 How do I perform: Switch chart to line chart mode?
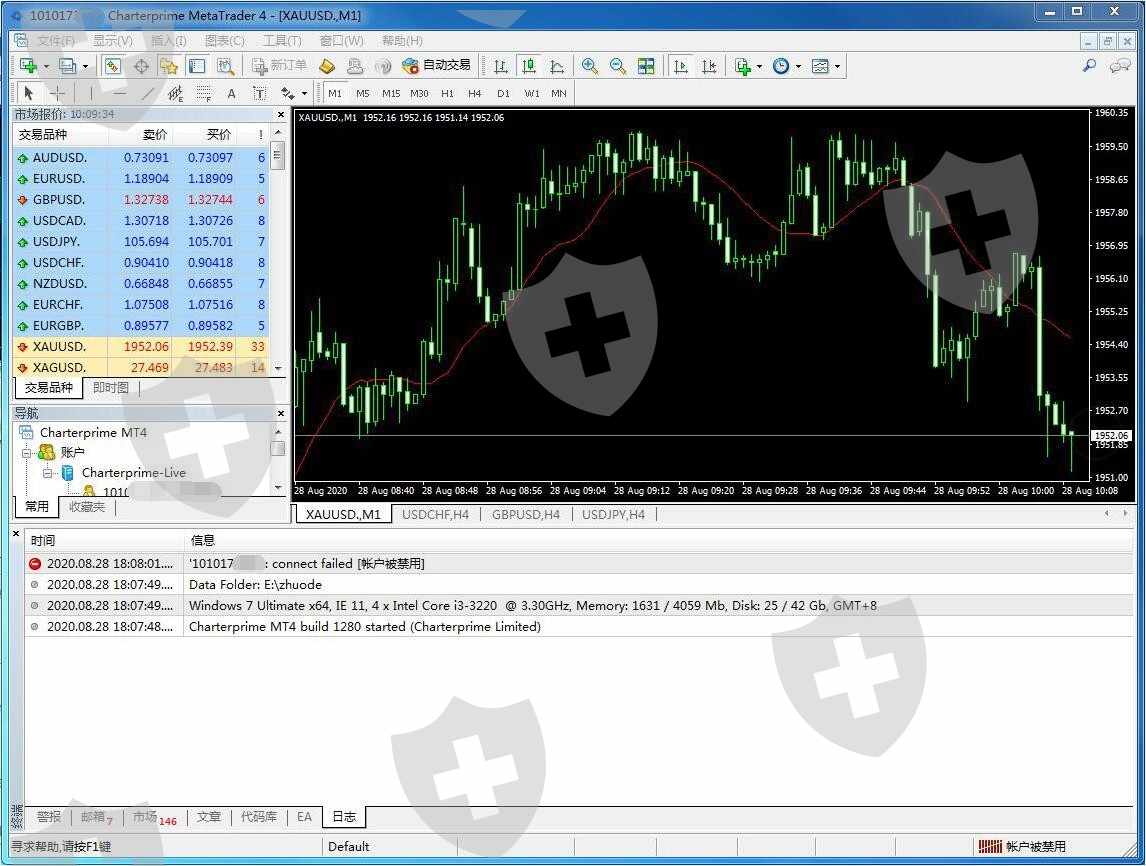(x=556, y=66)
